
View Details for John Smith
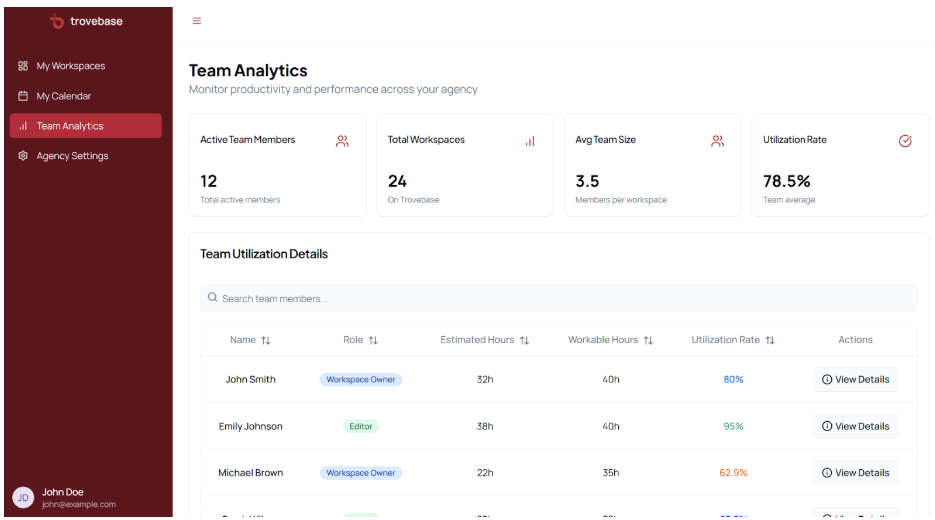[x=855, y=379]
